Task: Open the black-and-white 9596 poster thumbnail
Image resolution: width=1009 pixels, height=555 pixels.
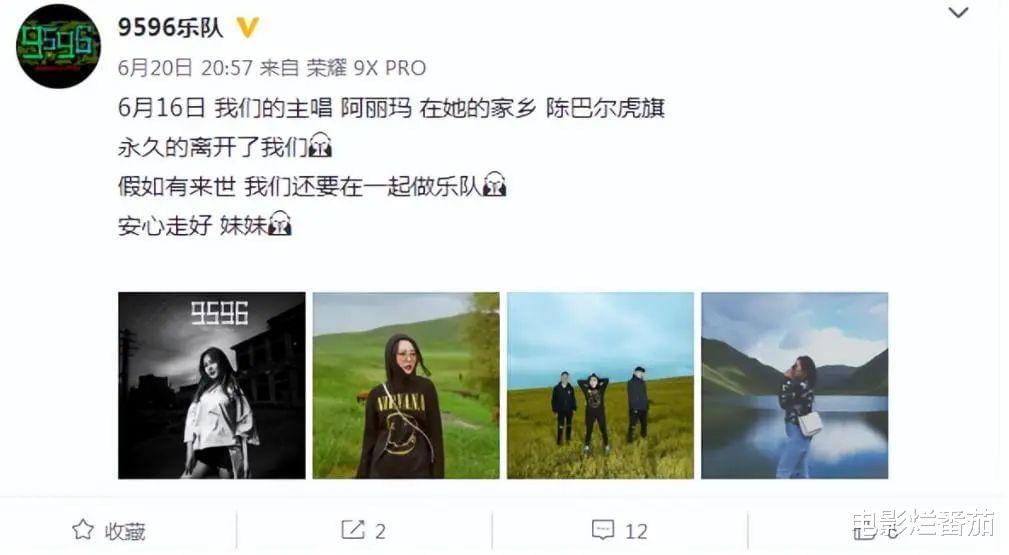Action: [x=212, y=386]
